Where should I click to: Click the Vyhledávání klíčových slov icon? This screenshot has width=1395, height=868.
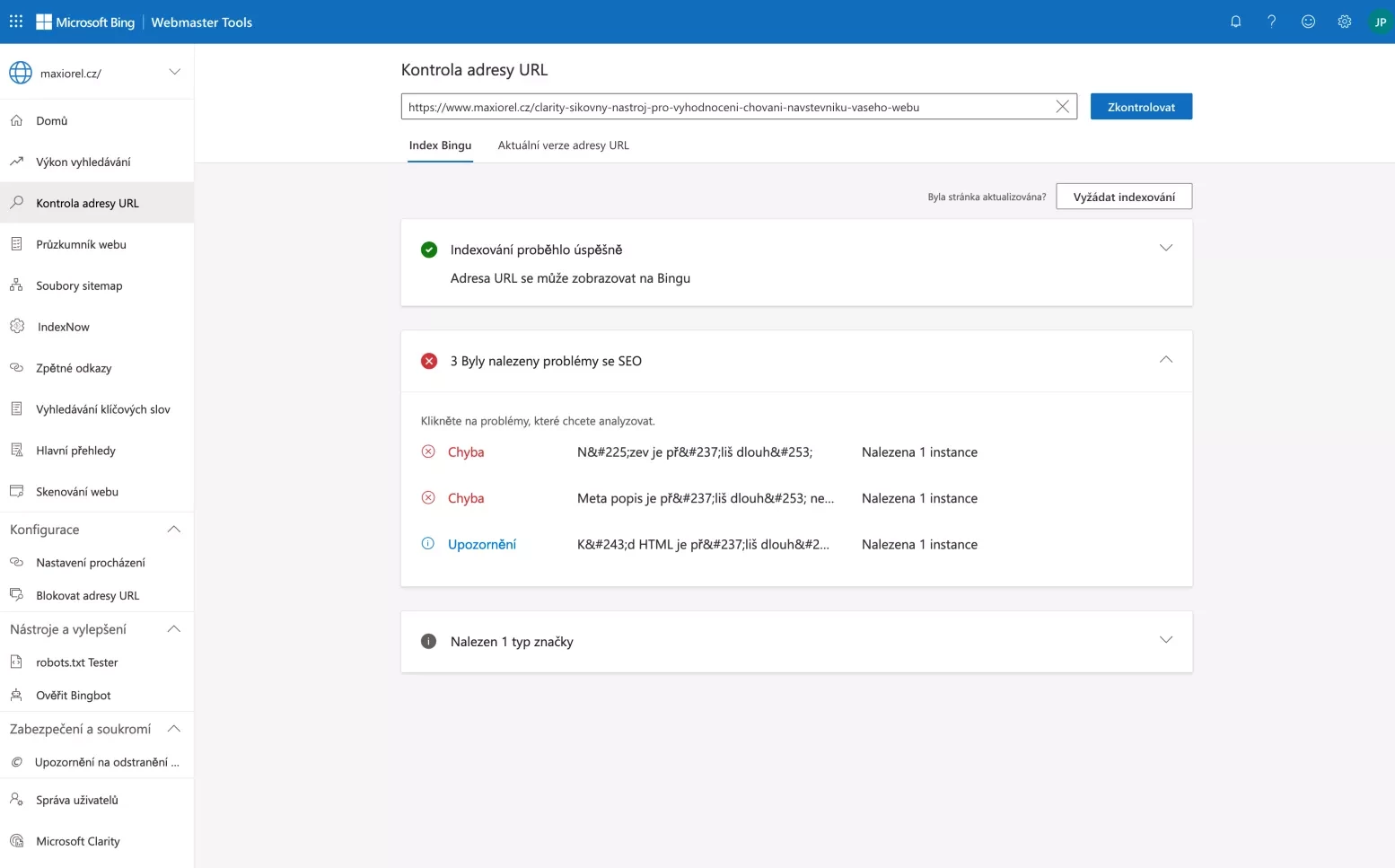pyautogui.click(x=16, y=409)
